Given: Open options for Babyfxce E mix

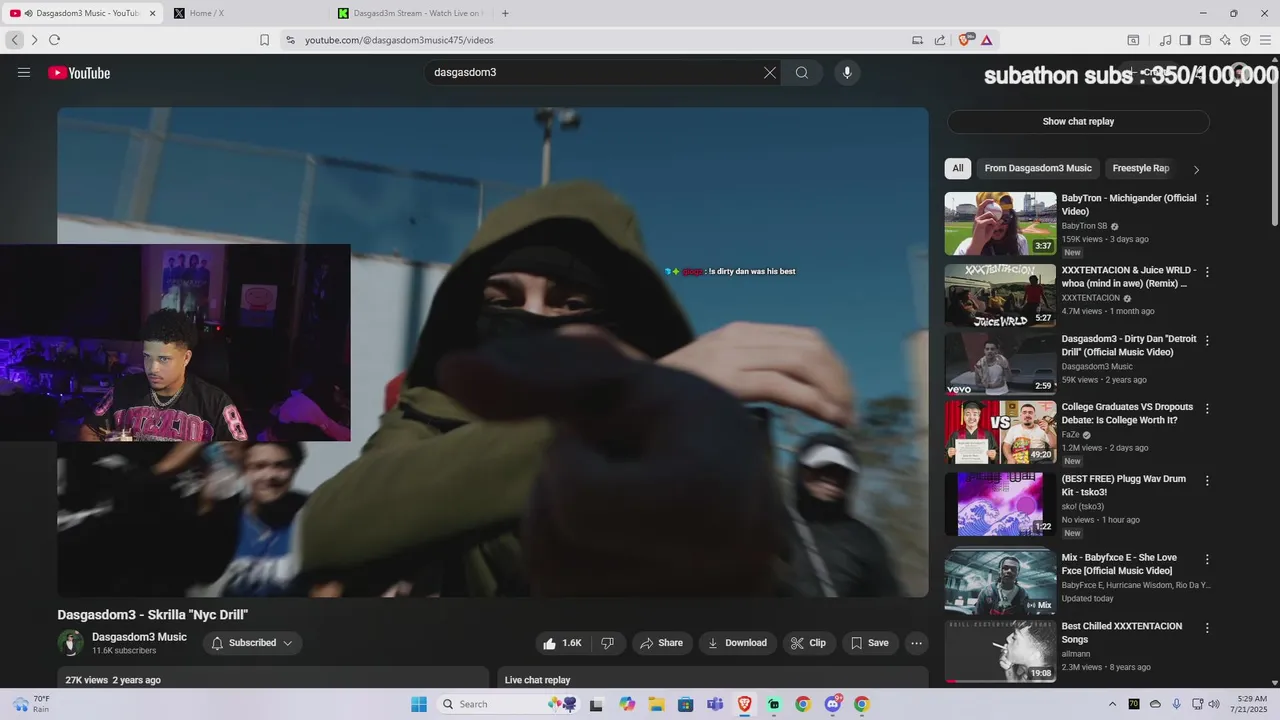Looking at the screenshot, I should coord(1207,559).
